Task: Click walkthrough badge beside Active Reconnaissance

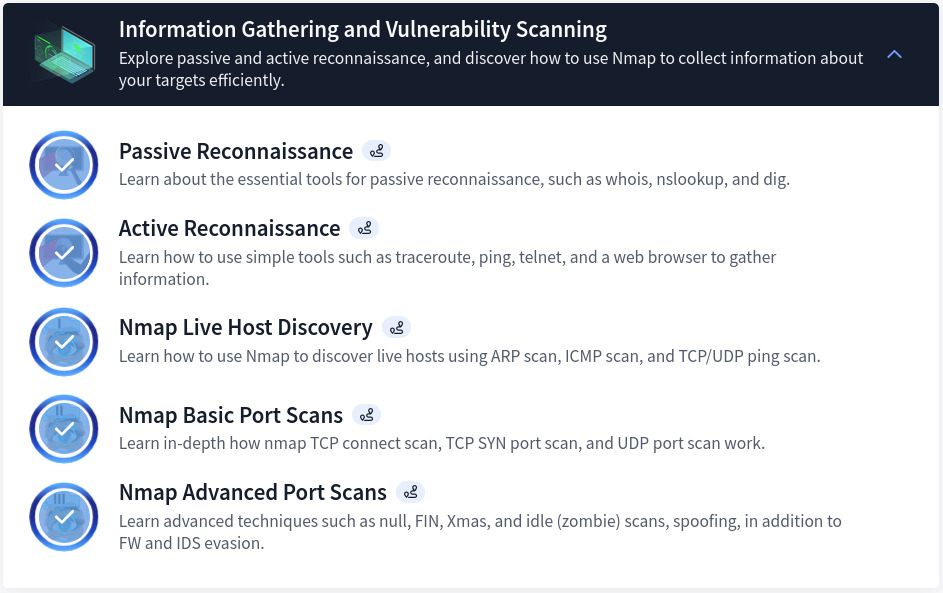Action: click(x=364, y=228)
